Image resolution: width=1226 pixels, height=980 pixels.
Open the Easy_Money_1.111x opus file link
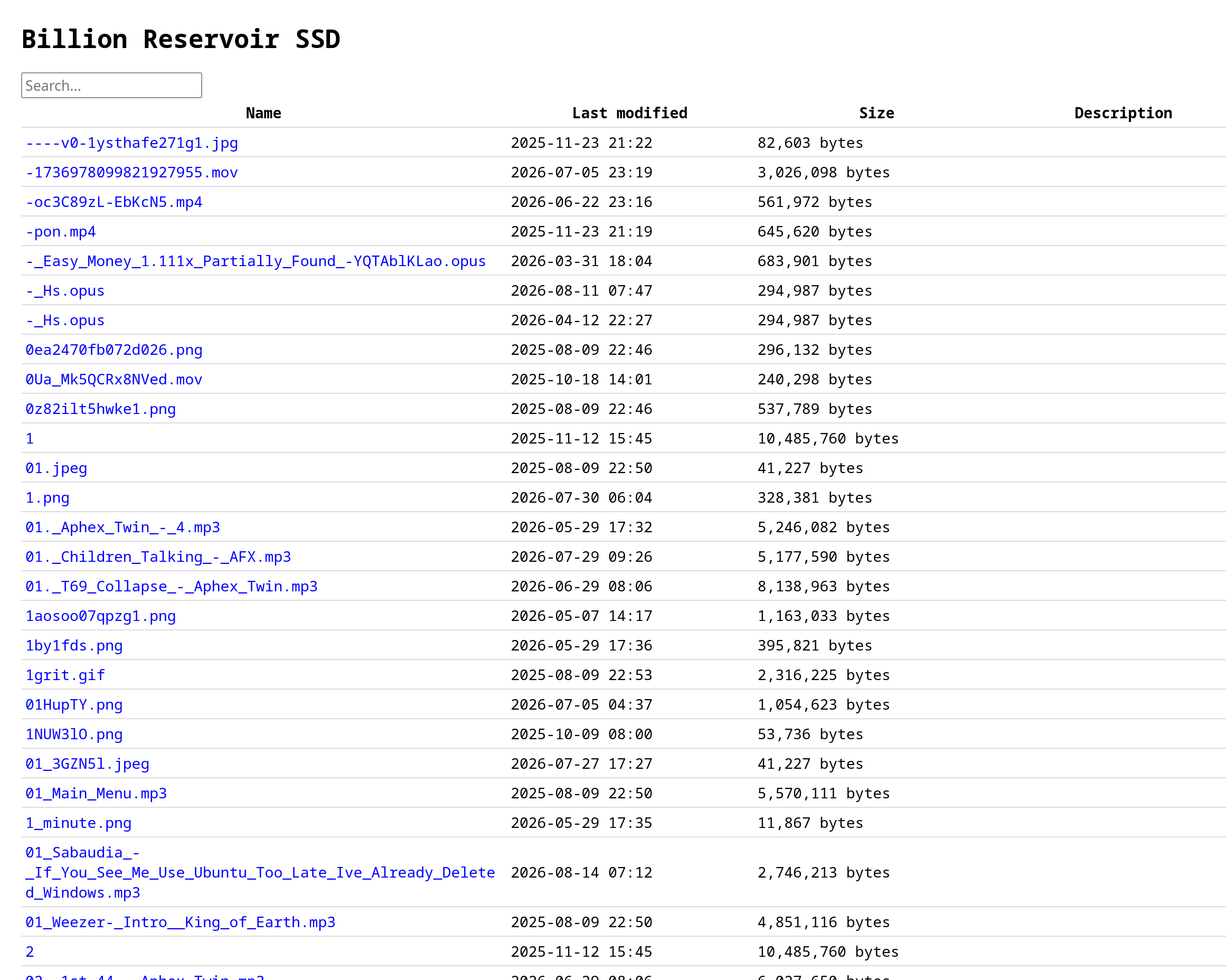(x=256, y=261)
